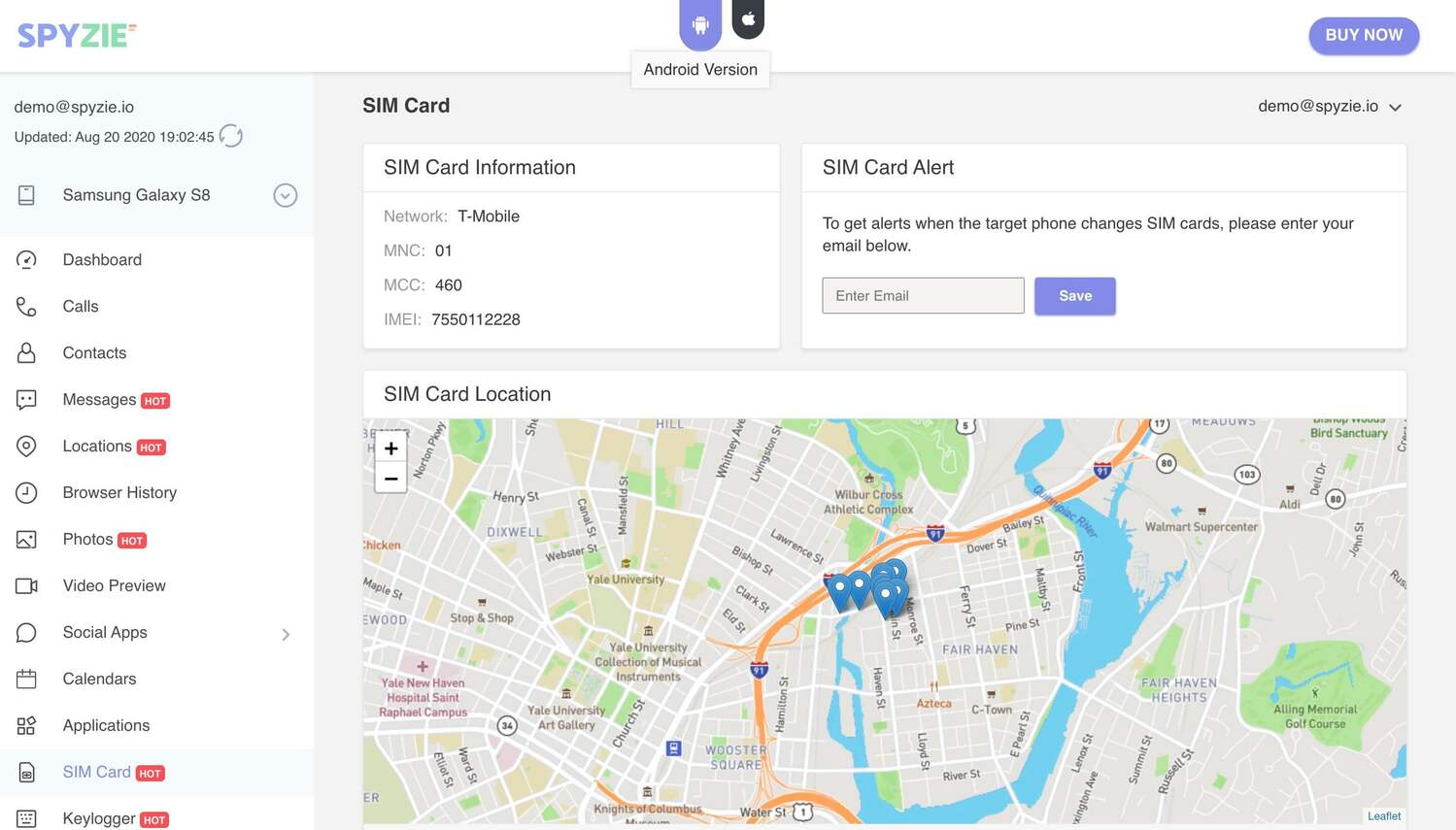Click the Calls phone icon
This screenshot has height=830, width=1456.
point(26,307)
